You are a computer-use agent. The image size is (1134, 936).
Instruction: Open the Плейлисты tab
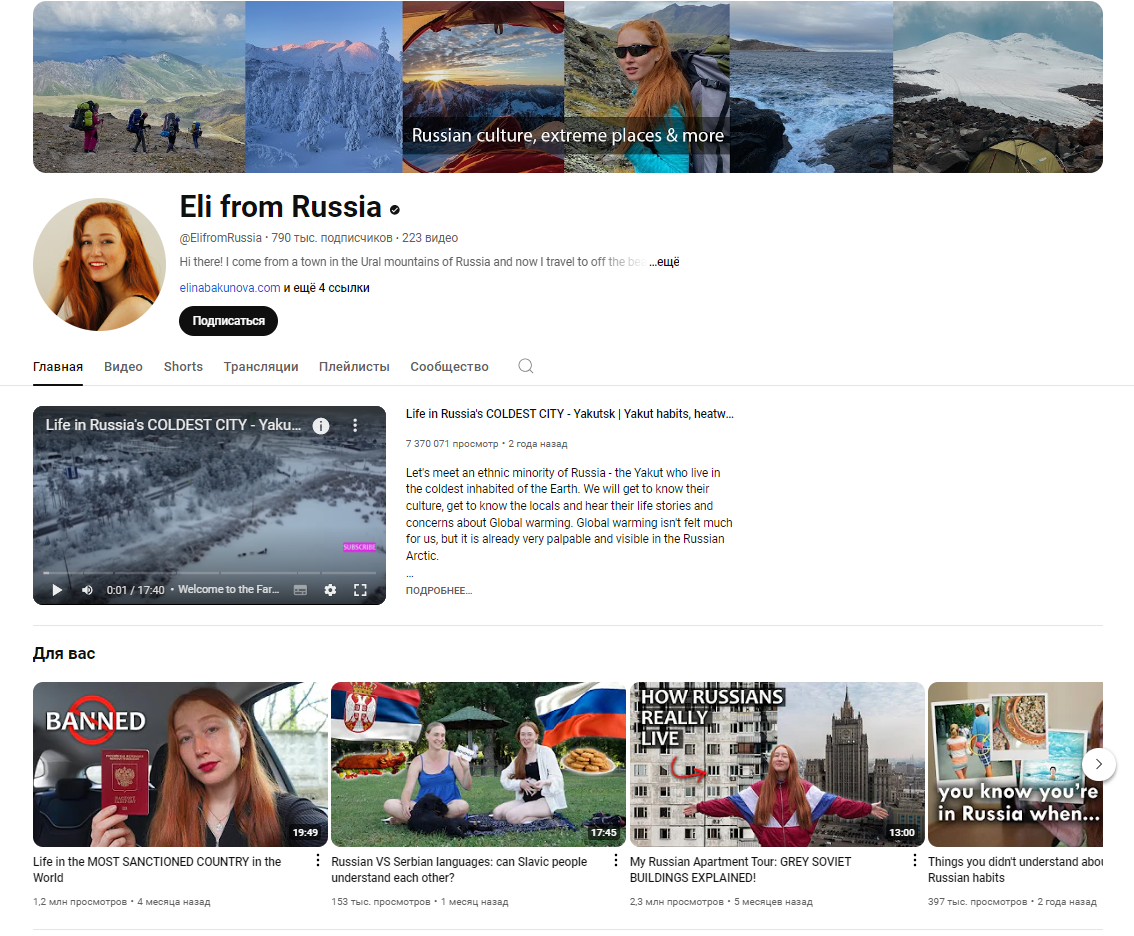pos(354,367)
